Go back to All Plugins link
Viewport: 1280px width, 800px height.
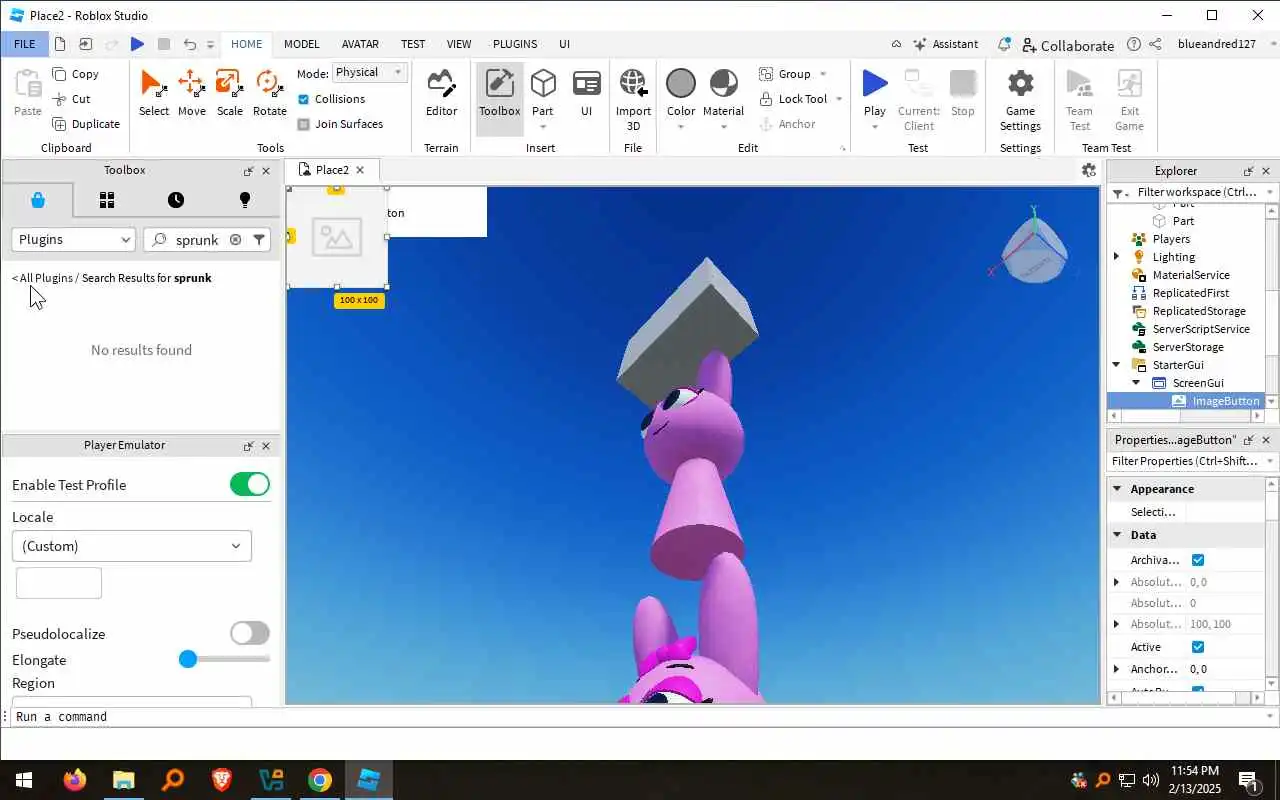coord(42,278)
